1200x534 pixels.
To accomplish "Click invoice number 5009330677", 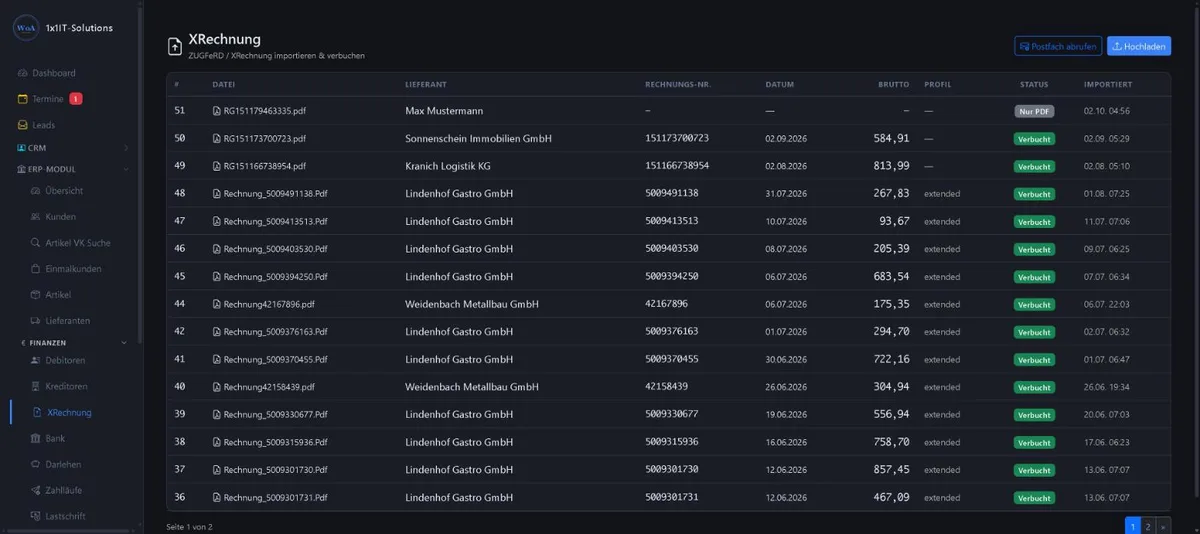I will (672, 414).
